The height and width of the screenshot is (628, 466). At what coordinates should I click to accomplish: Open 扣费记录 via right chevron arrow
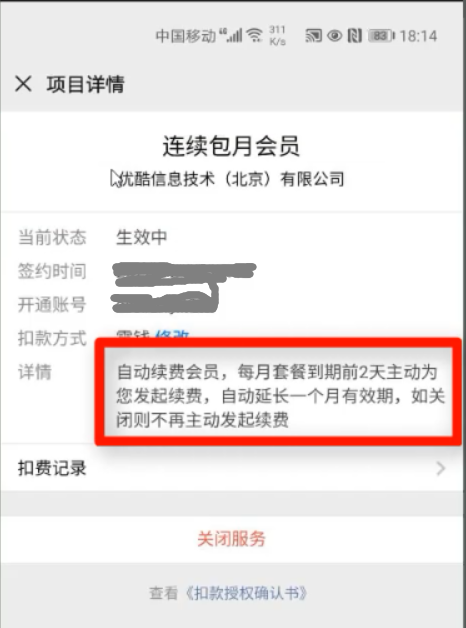(441, 468)
